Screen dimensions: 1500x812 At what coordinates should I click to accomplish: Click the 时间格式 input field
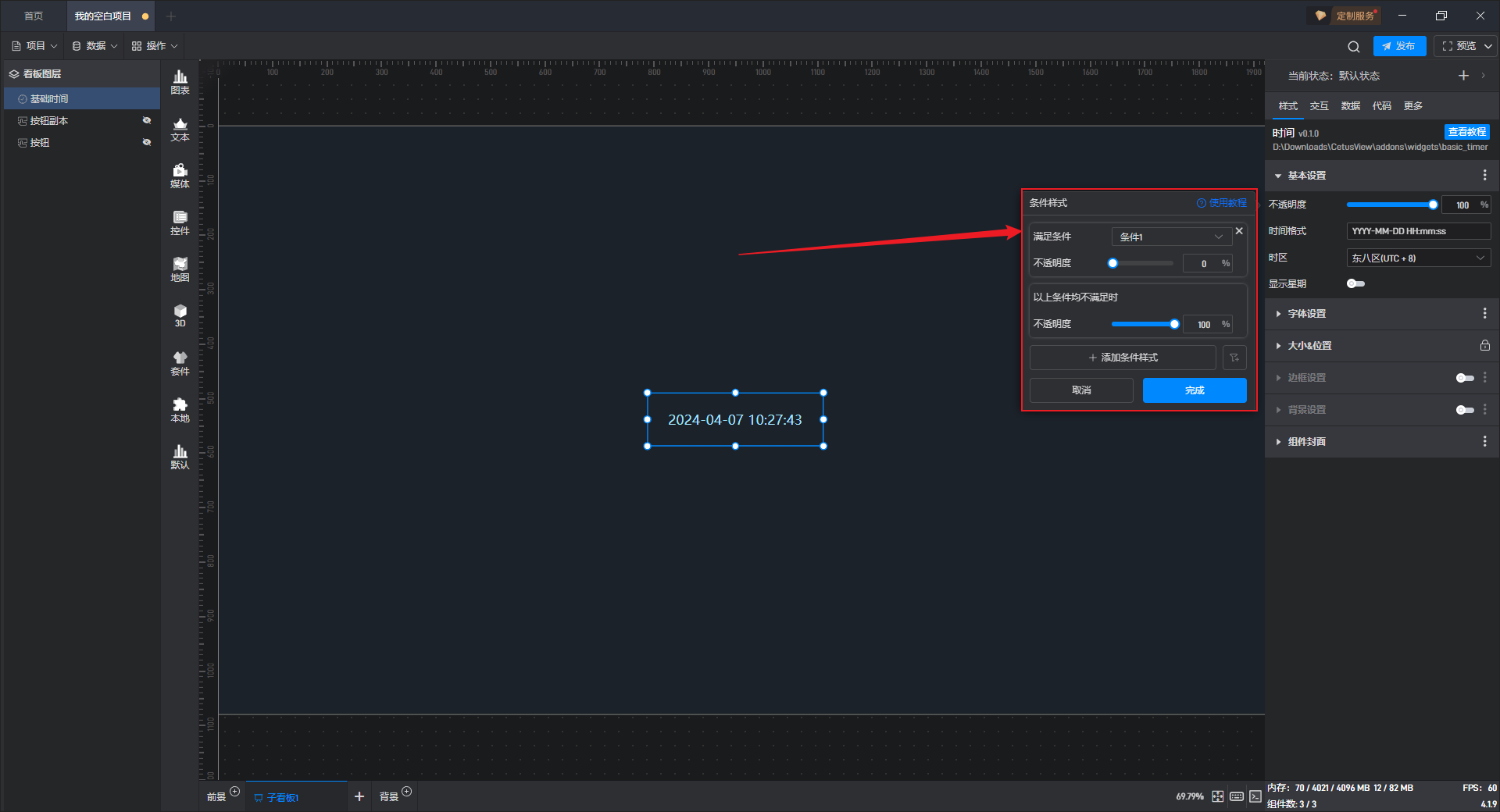pyautogui.click(x=1418, y=231)
